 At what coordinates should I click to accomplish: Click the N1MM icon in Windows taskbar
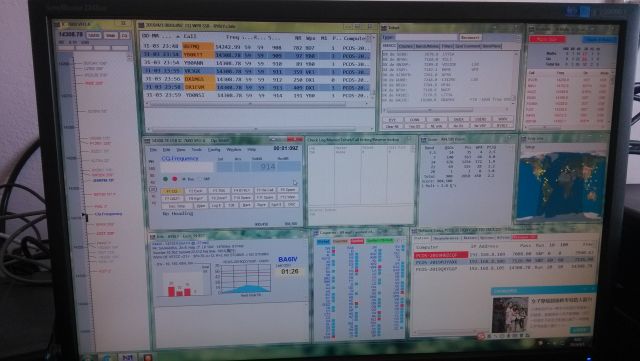pyautogui.click(x=127, y=357)
